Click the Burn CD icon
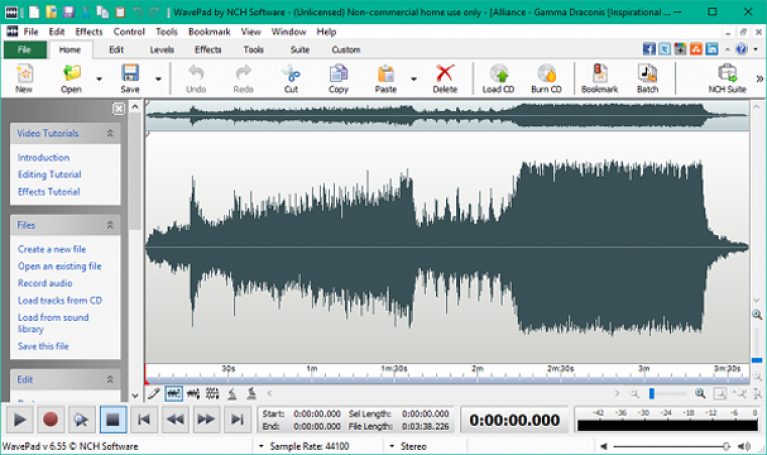This screenshot has width=767, height=455. coord(546,73)
